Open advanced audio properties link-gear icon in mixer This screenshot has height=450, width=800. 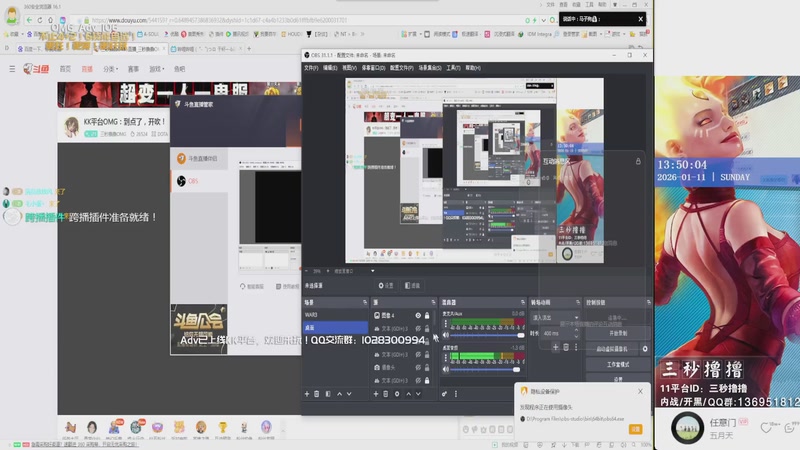[444, 394]
